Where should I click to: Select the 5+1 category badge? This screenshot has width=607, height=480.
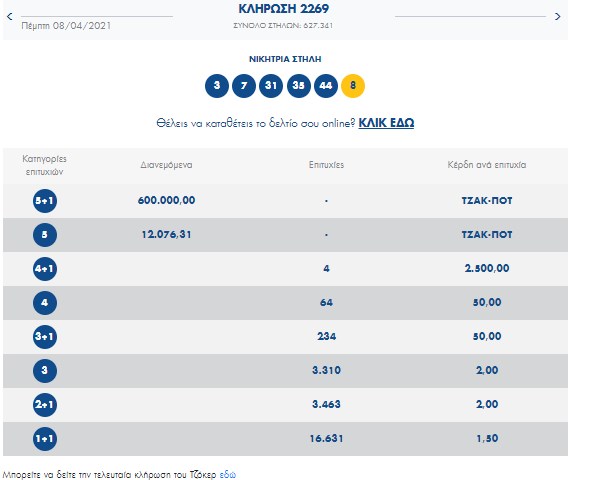[44, 201]
